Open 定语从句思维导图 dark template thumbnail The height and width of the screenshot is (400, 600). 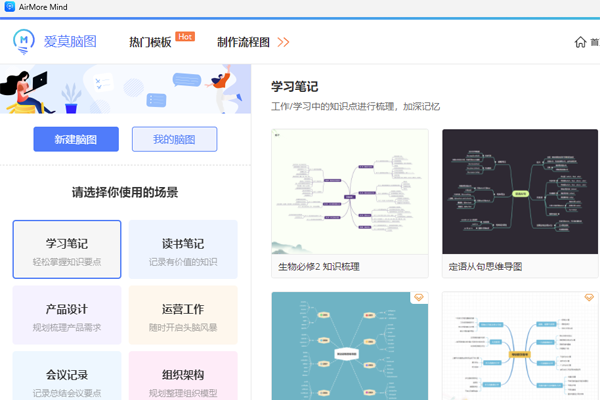pos(520,191)
